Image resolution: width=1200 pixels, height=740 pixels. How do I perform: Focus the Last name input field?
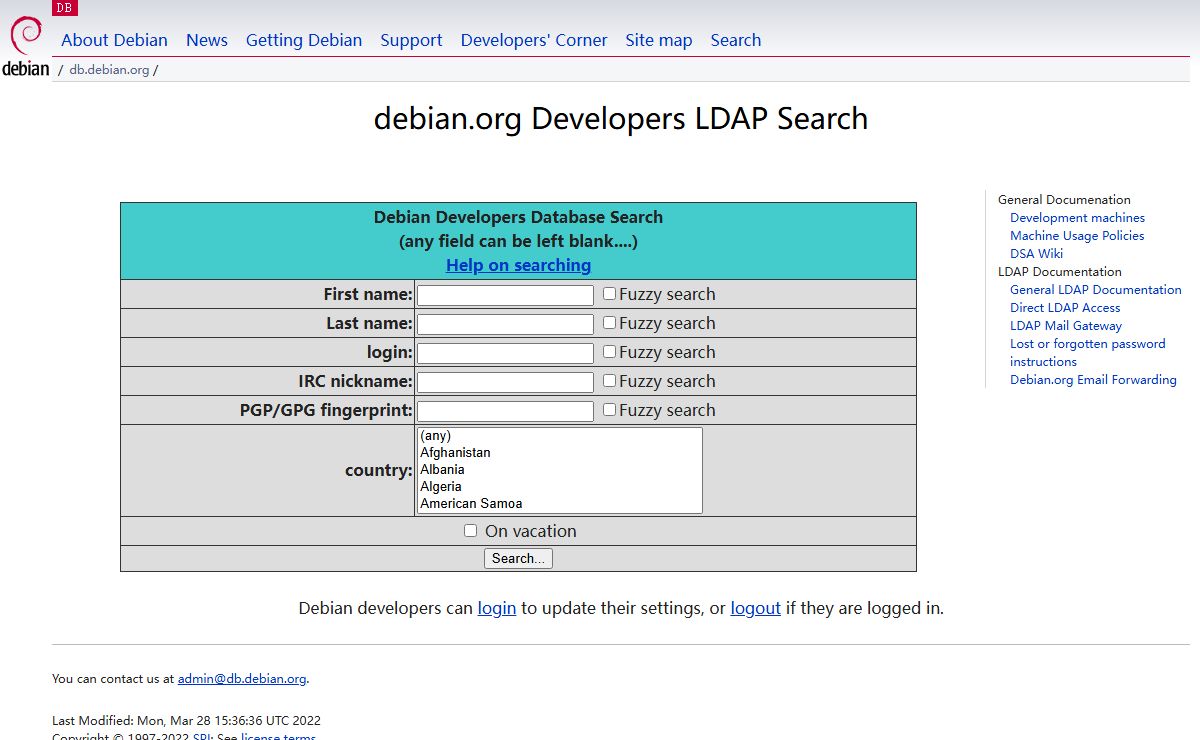click(x=505, y=324)
